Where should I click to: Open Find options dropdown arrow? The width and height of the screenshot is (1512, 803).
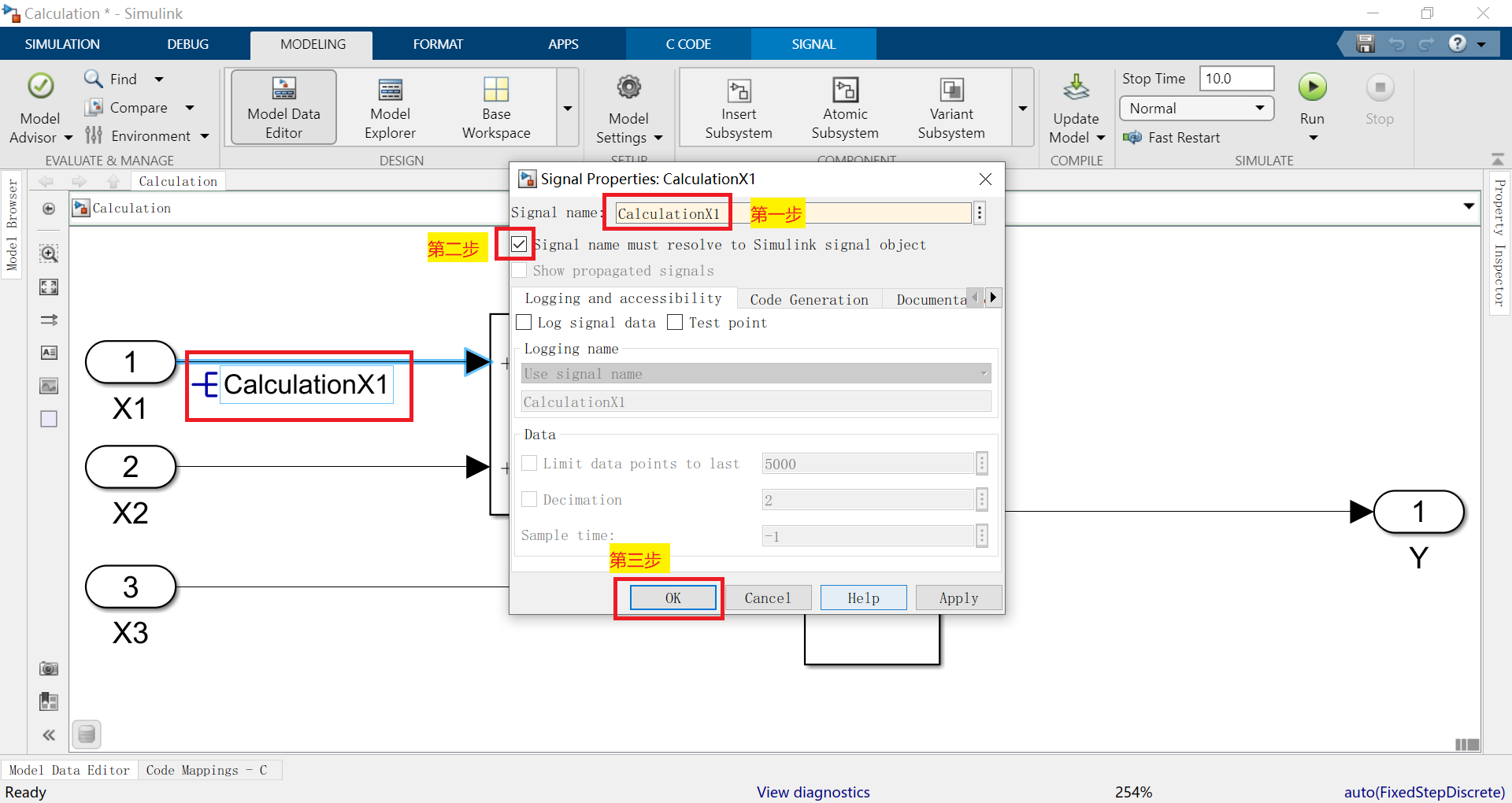click(159, 79)
